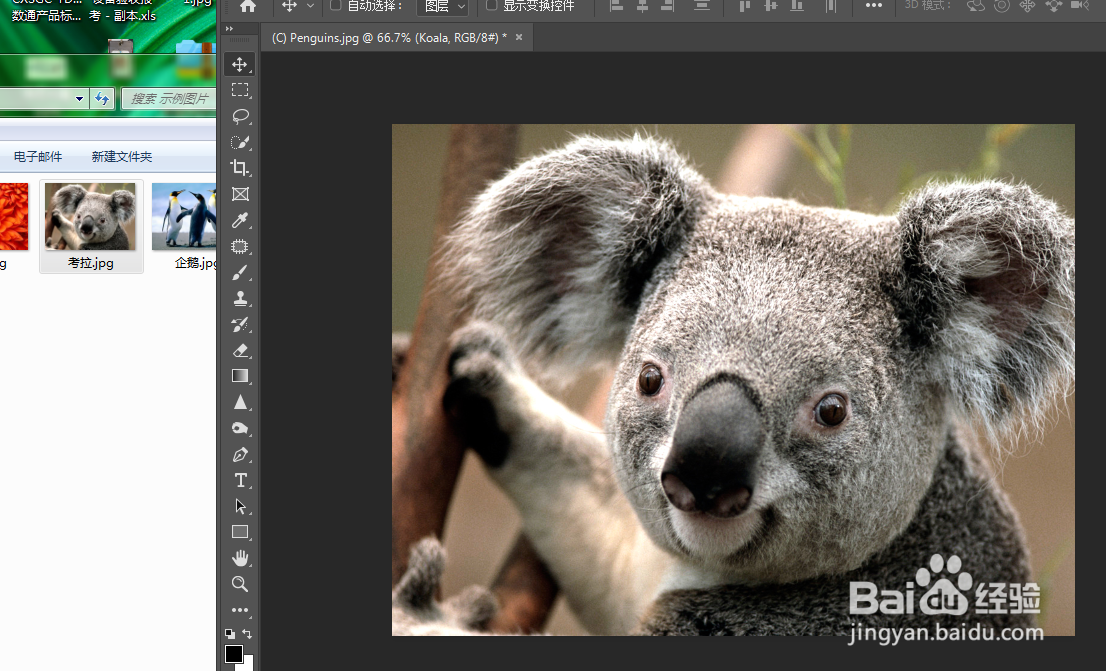Activate the Zoom tool
Image resolution: width=1106 pixels, height=671 pixels.
pos(240,584)
